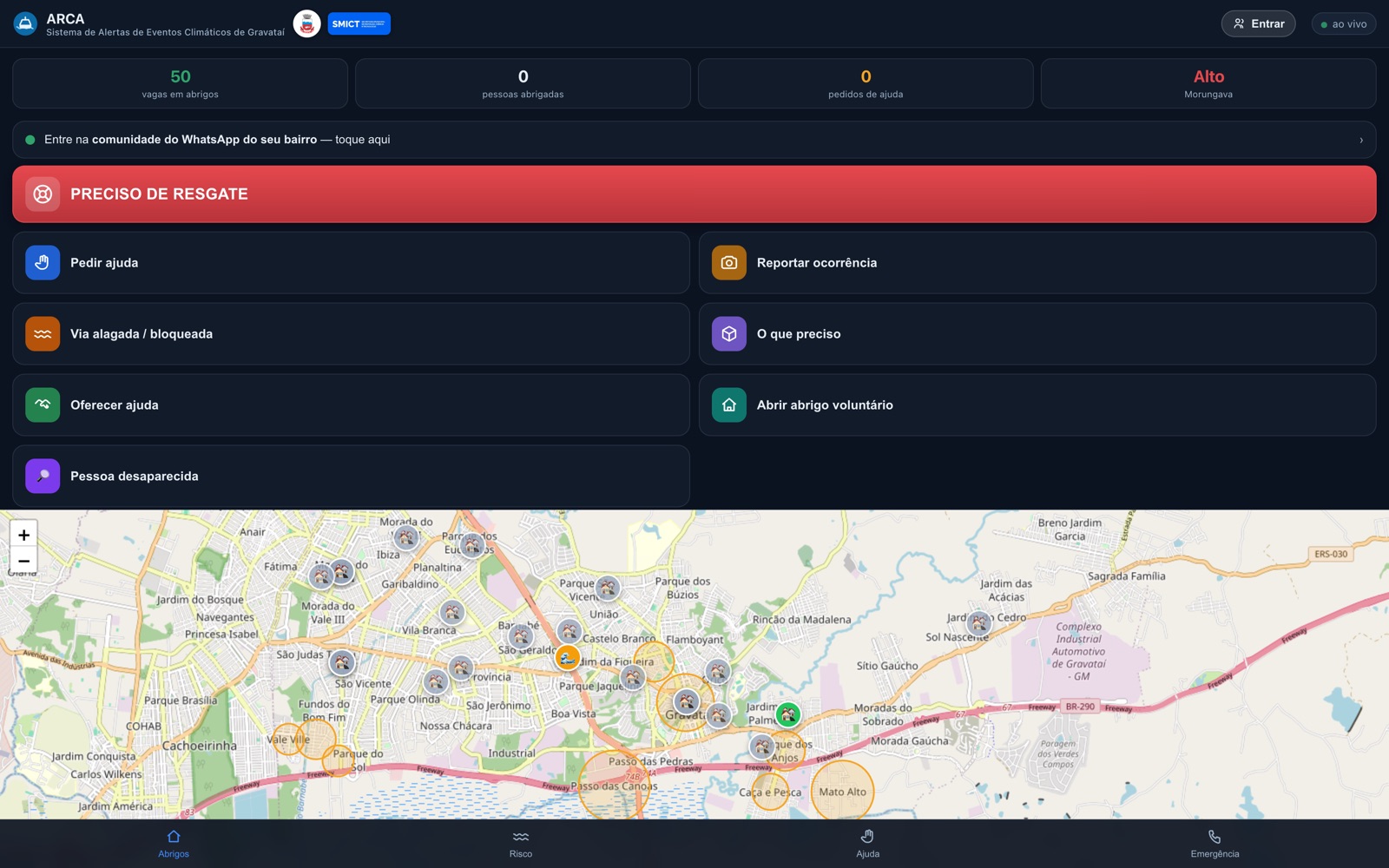1389x868 pixels.
Task: Open Pessoa desaparecida card
Action: pyautogui.click(x=351, y=476)
